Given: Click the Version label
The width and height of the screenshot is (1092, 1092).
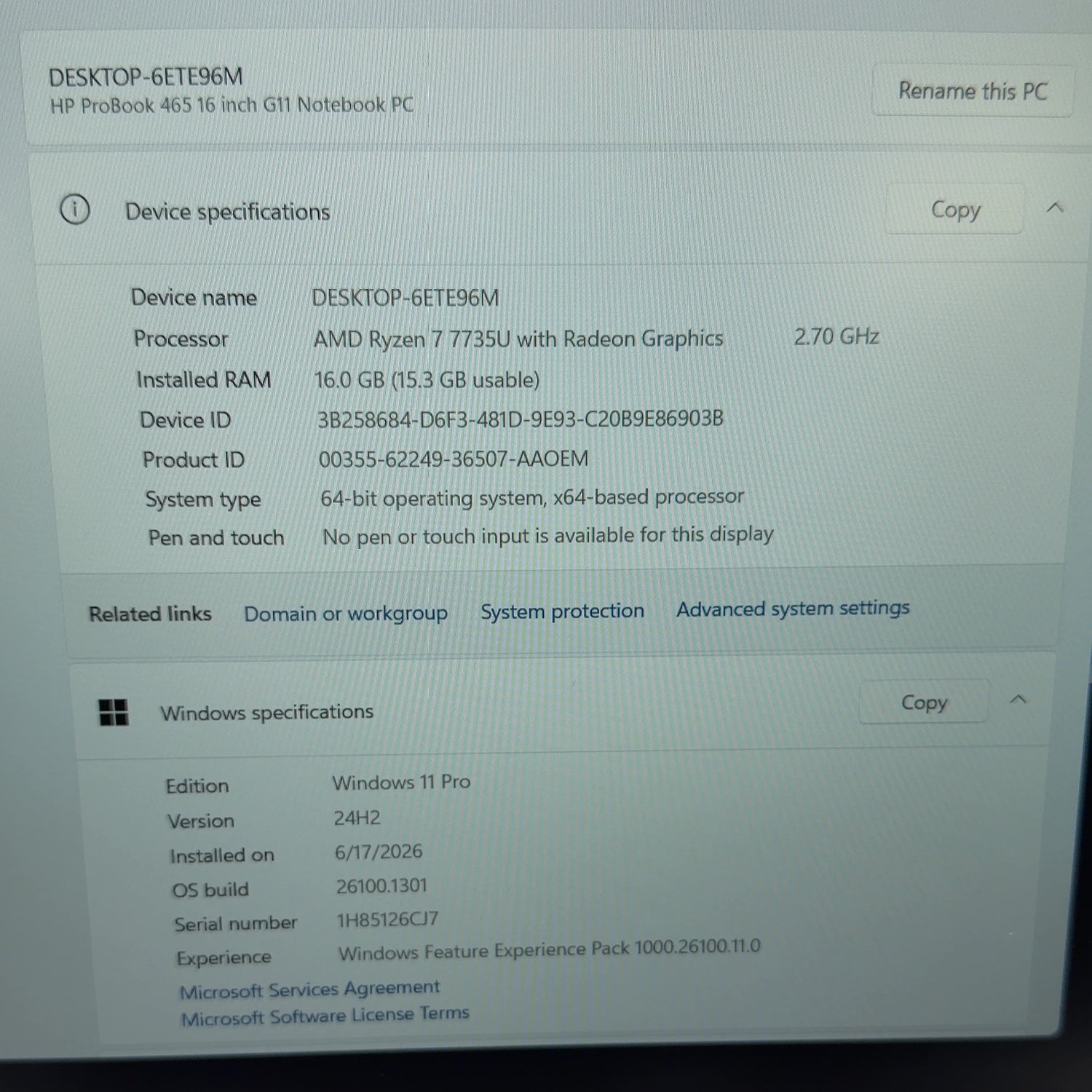Looking at the screenshot, I should click(200, 821).
